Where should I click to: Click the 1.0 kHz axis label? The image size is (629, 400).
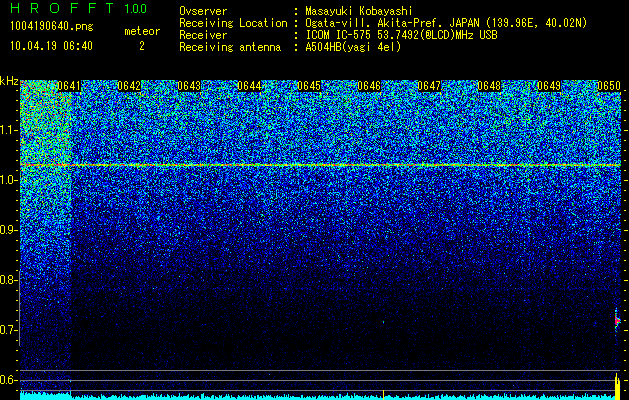point(7,180)
